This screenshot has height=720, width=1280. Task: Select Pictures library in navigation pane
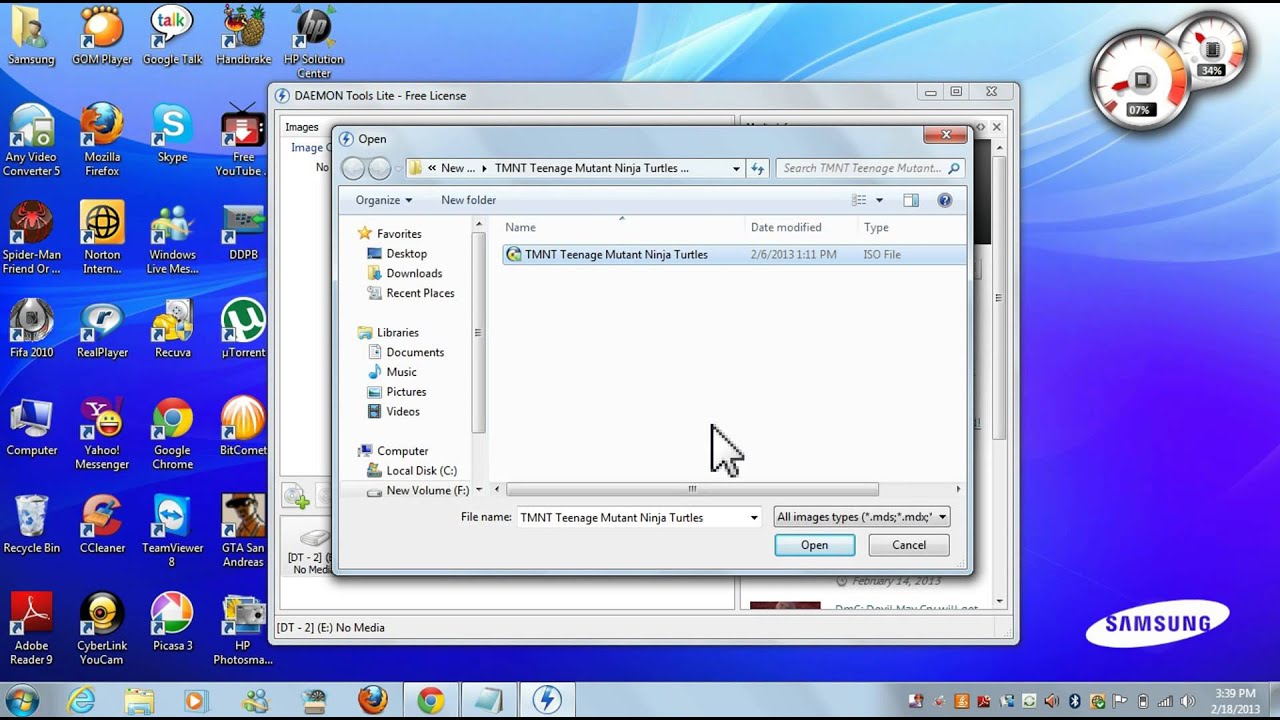396,392
